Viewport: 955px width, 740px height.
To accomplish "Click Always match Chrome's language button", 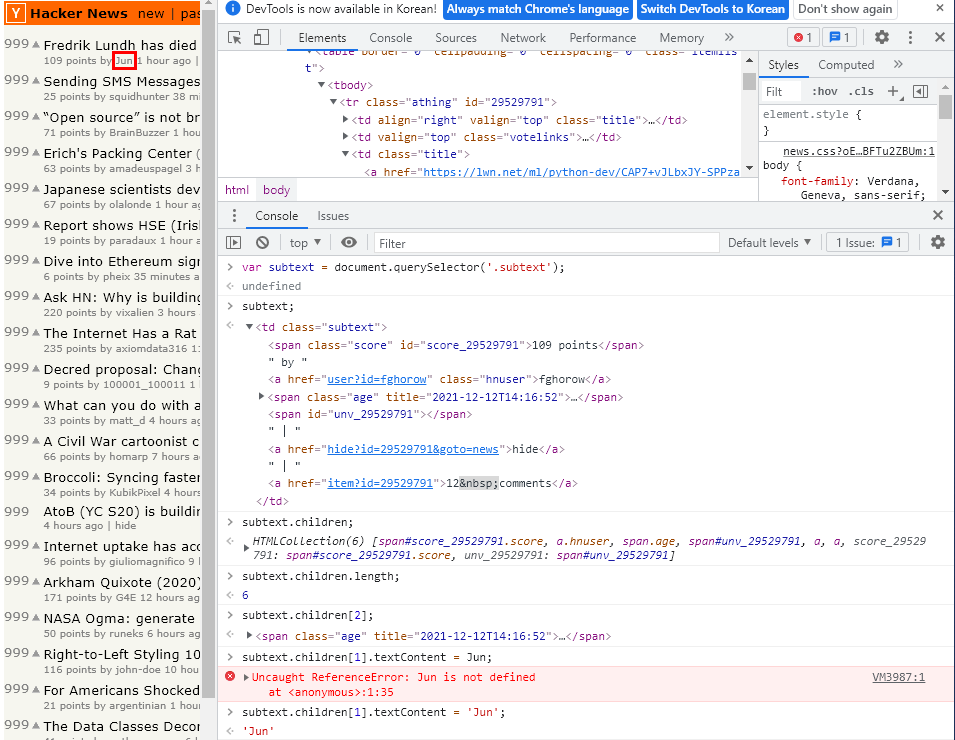I will [x=537, y=9].
